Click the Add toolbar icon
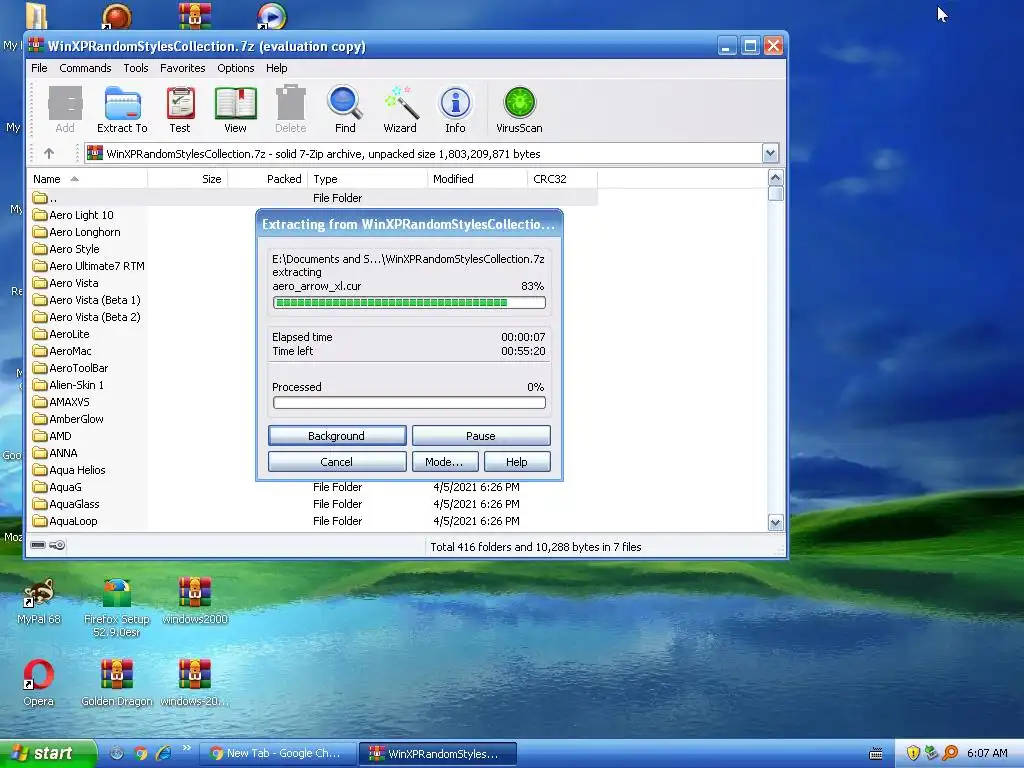1024x768 pixels. coord(65,110)
